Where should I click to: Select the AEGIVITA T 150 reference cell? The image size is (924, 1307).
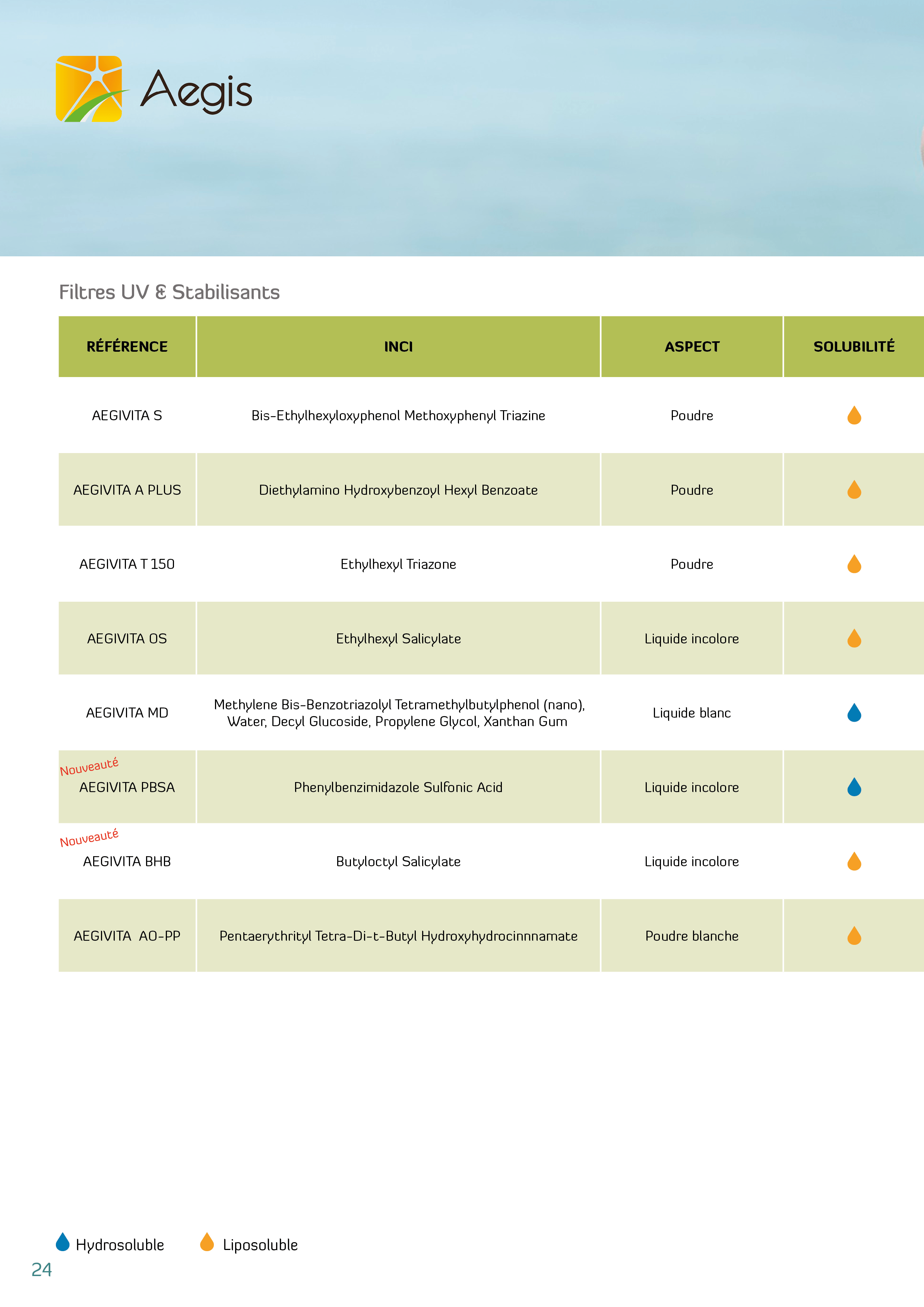[x=127, y=564]
